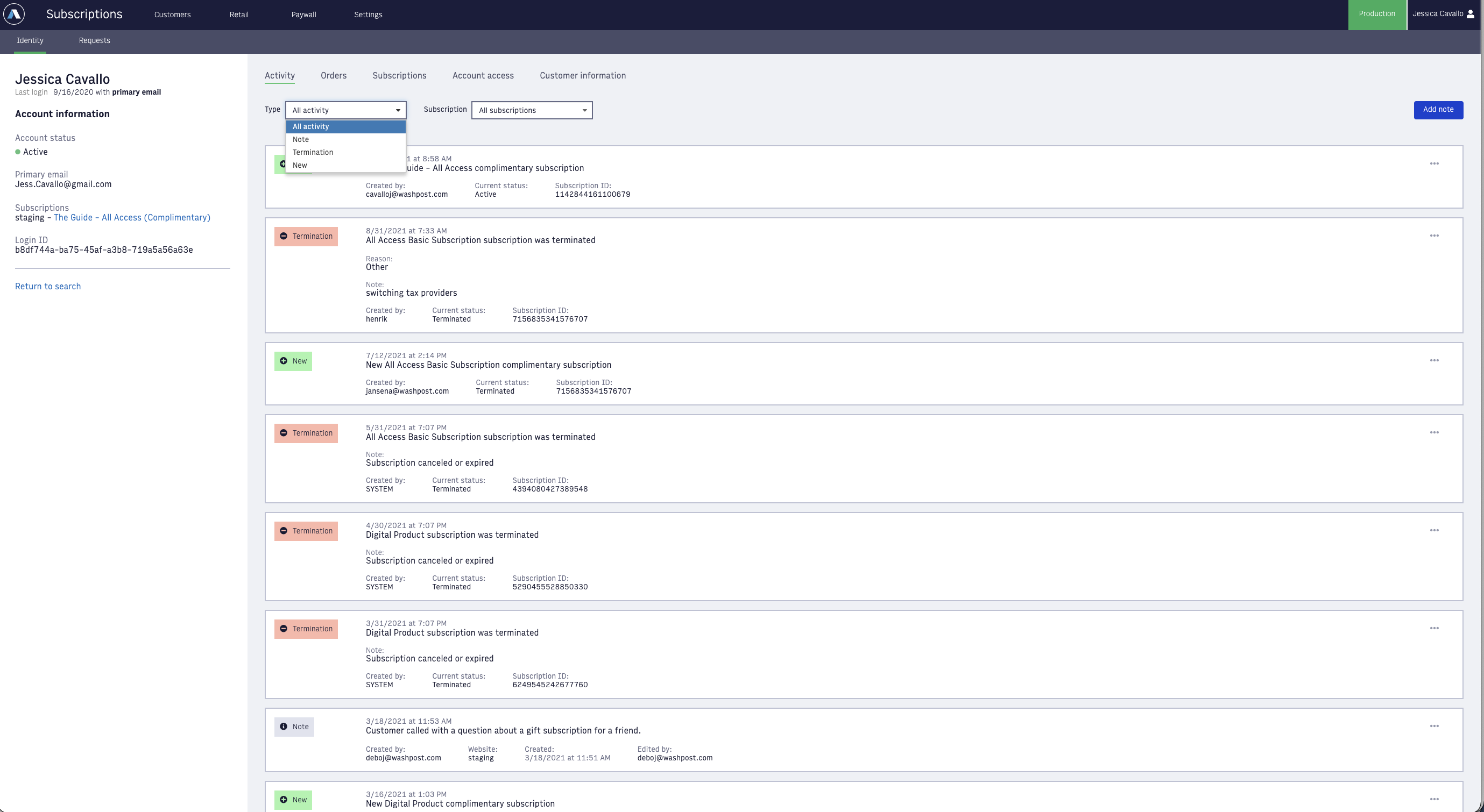Click note about gift subscription for a friend

(503, 731)
